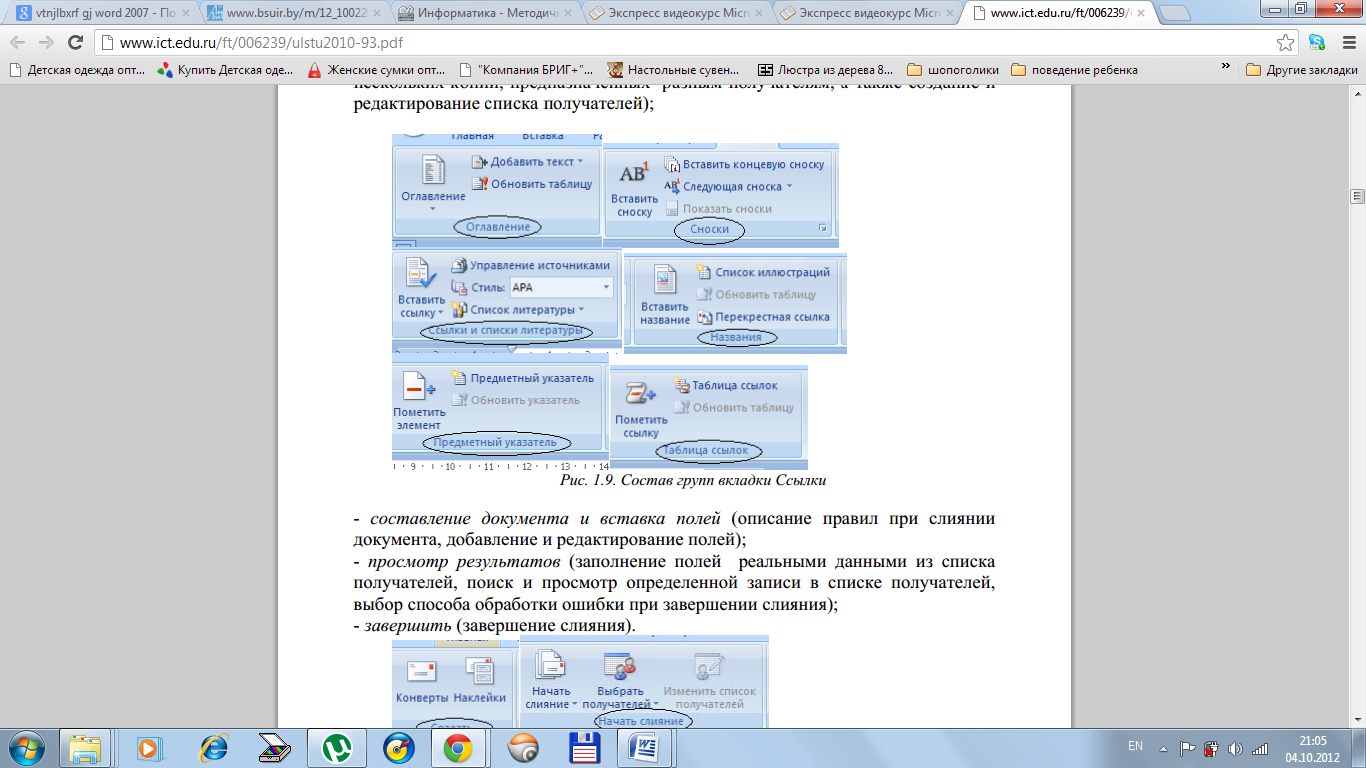Open the поведение ребенка bookmarks folder

click(1074, 70)
